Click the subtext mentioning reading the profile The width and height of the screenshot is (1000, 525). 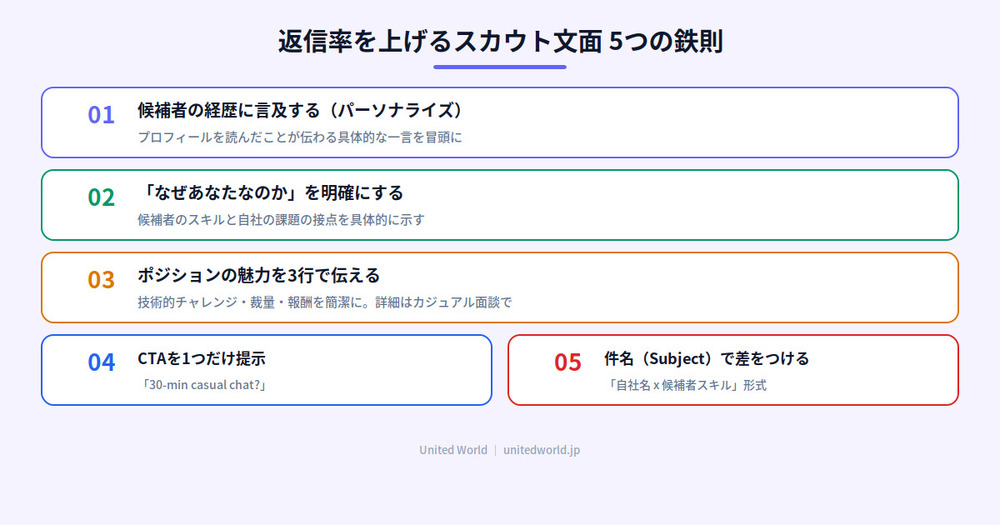(300, 137)
